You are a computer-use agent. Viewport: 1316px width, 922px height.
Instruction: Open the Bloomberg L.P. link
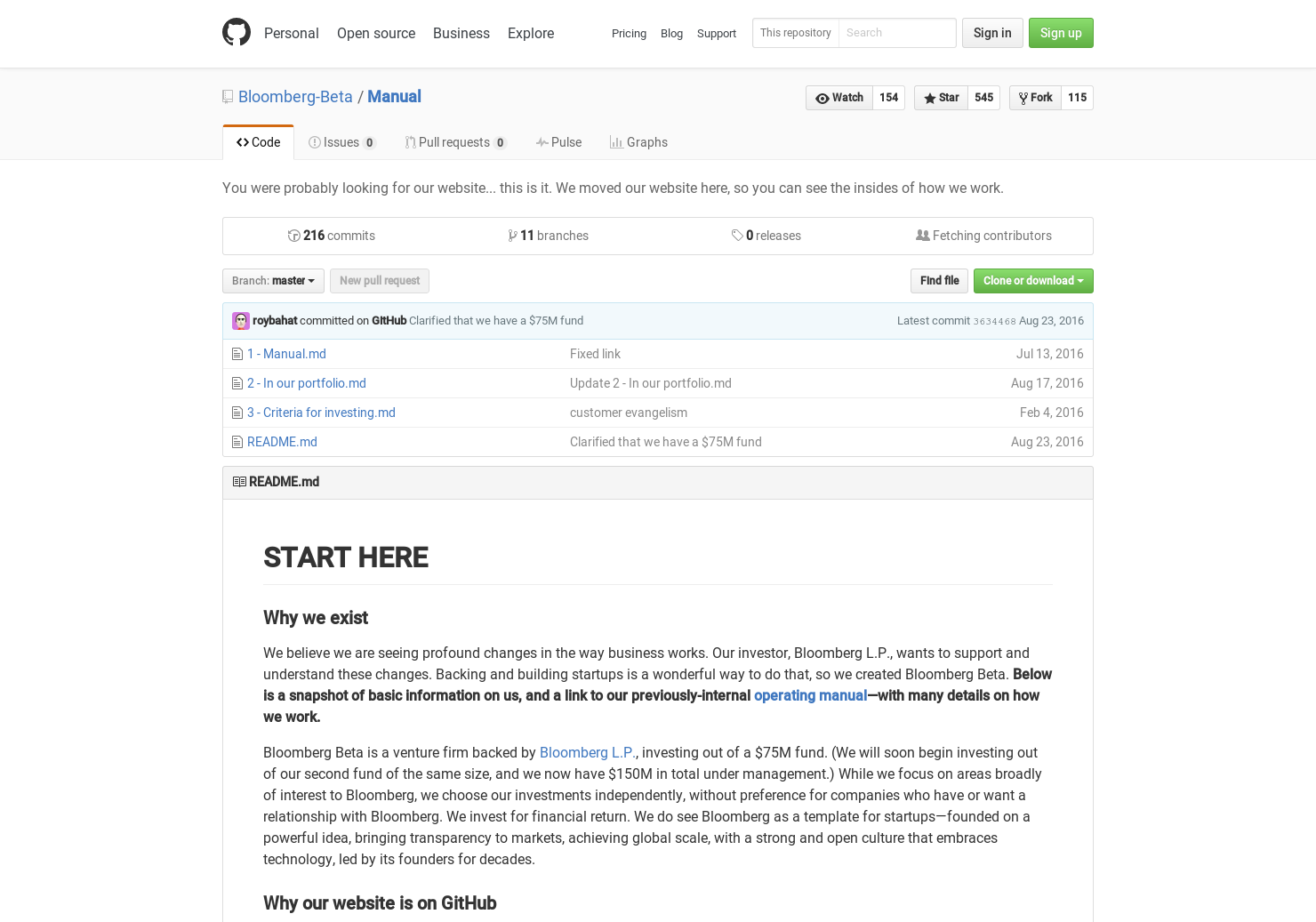tap(587, 752)
